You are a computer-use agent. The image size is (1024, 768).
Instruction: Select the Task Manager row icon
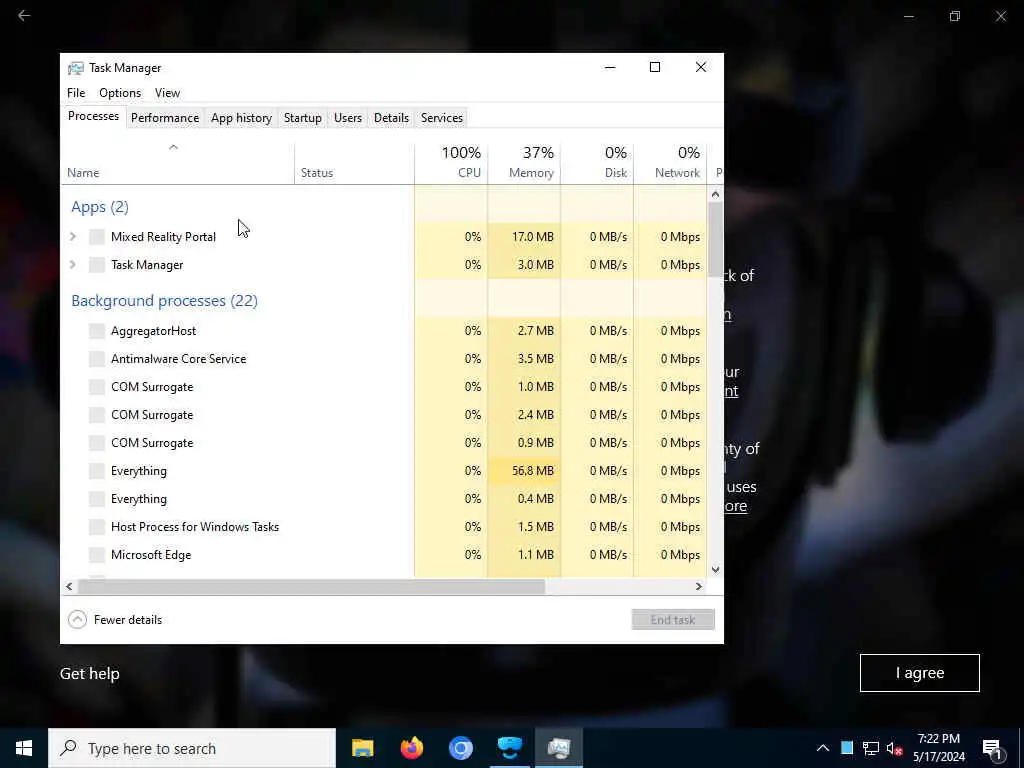(x=97, y=264)
